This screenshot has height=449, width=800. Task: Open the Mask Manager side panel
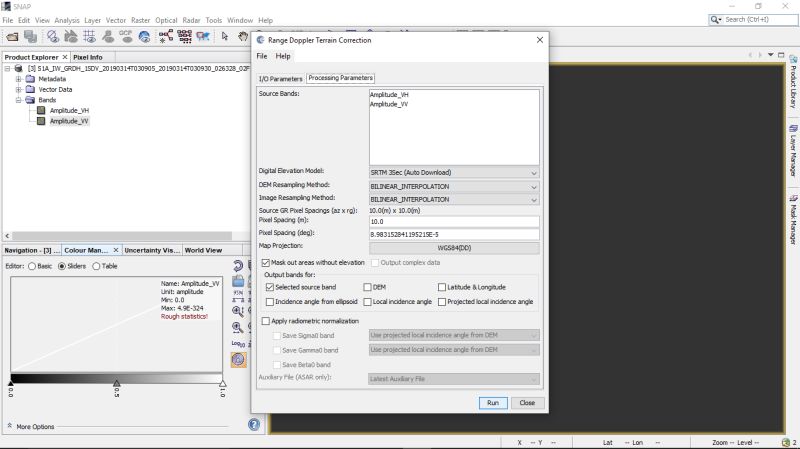tap(793, 219)
